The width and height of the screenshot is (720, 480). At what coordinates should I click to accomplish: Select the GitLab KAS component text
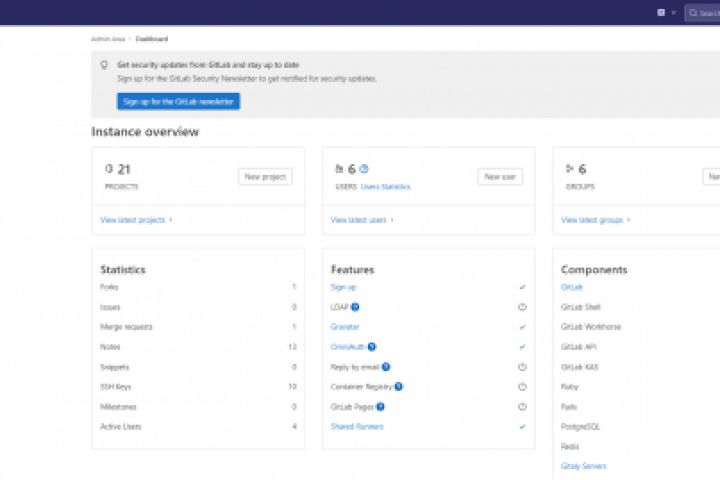coord(579,367)
